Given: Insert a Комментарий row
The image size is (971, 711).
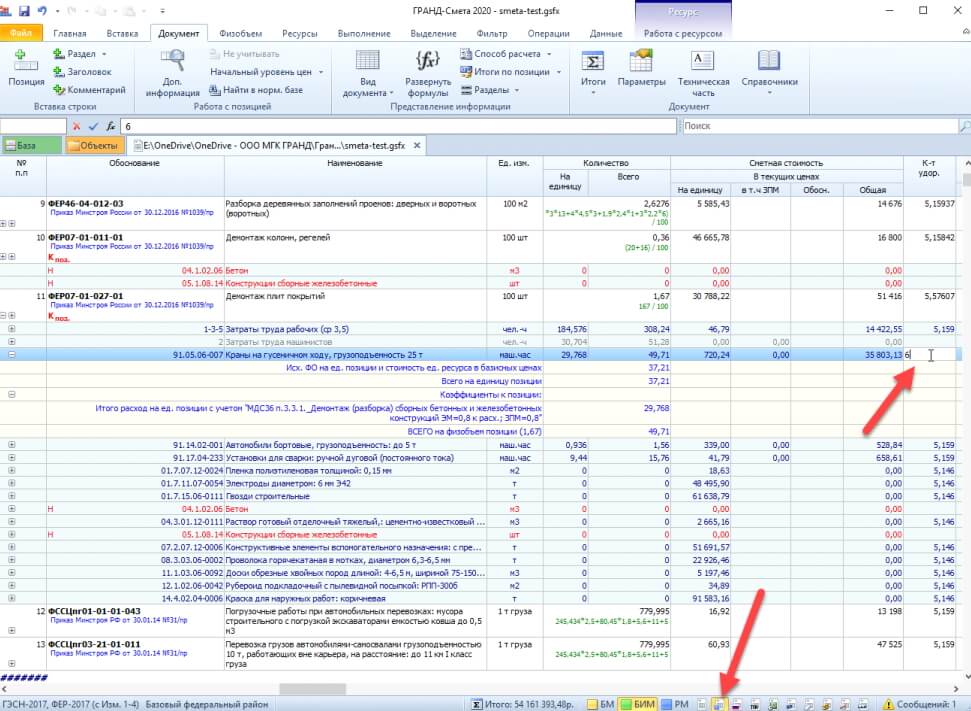Looking at the screenshot, I should tap(89, 90).
